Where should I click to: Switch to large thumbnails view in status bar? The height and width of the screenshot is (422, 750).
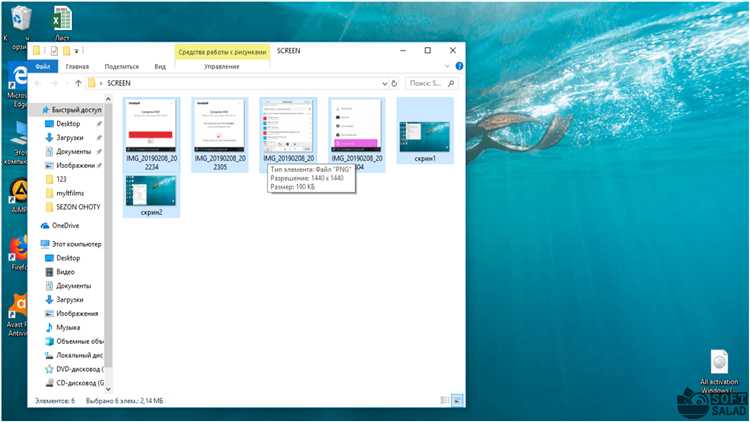(457, 400)
